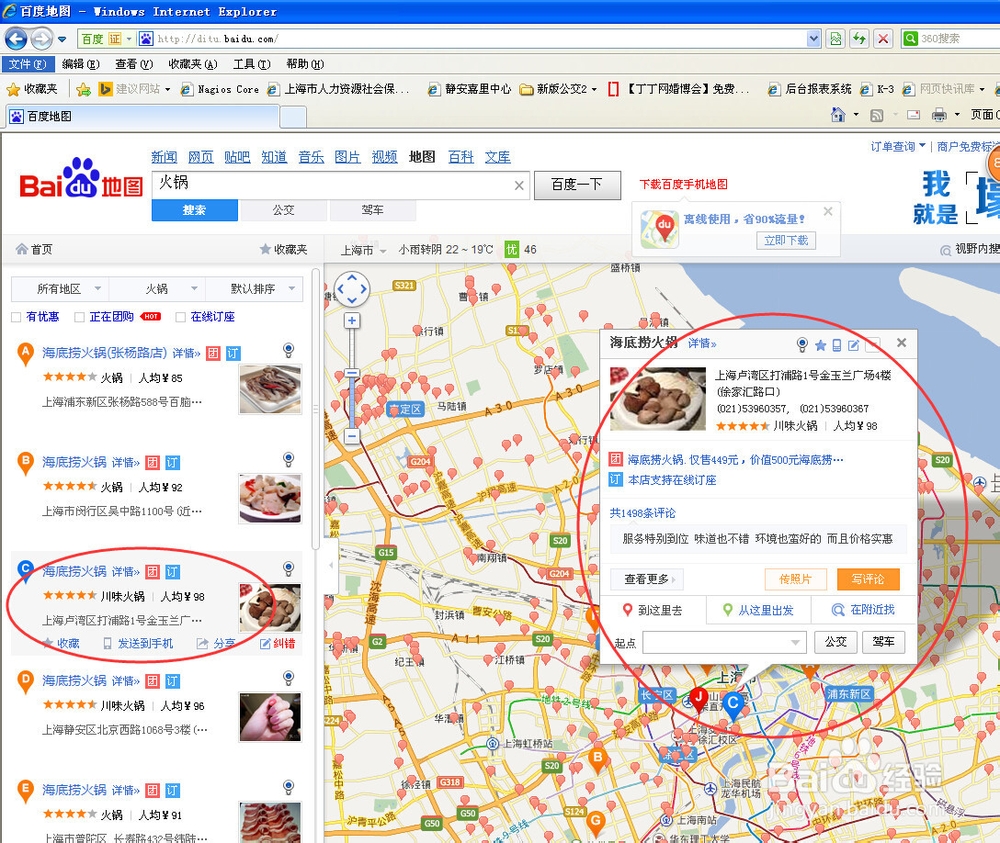Open the 起点 start point dropdown
The width and height of the screenshot is (1000, 843).
click(x=795, y=642)
